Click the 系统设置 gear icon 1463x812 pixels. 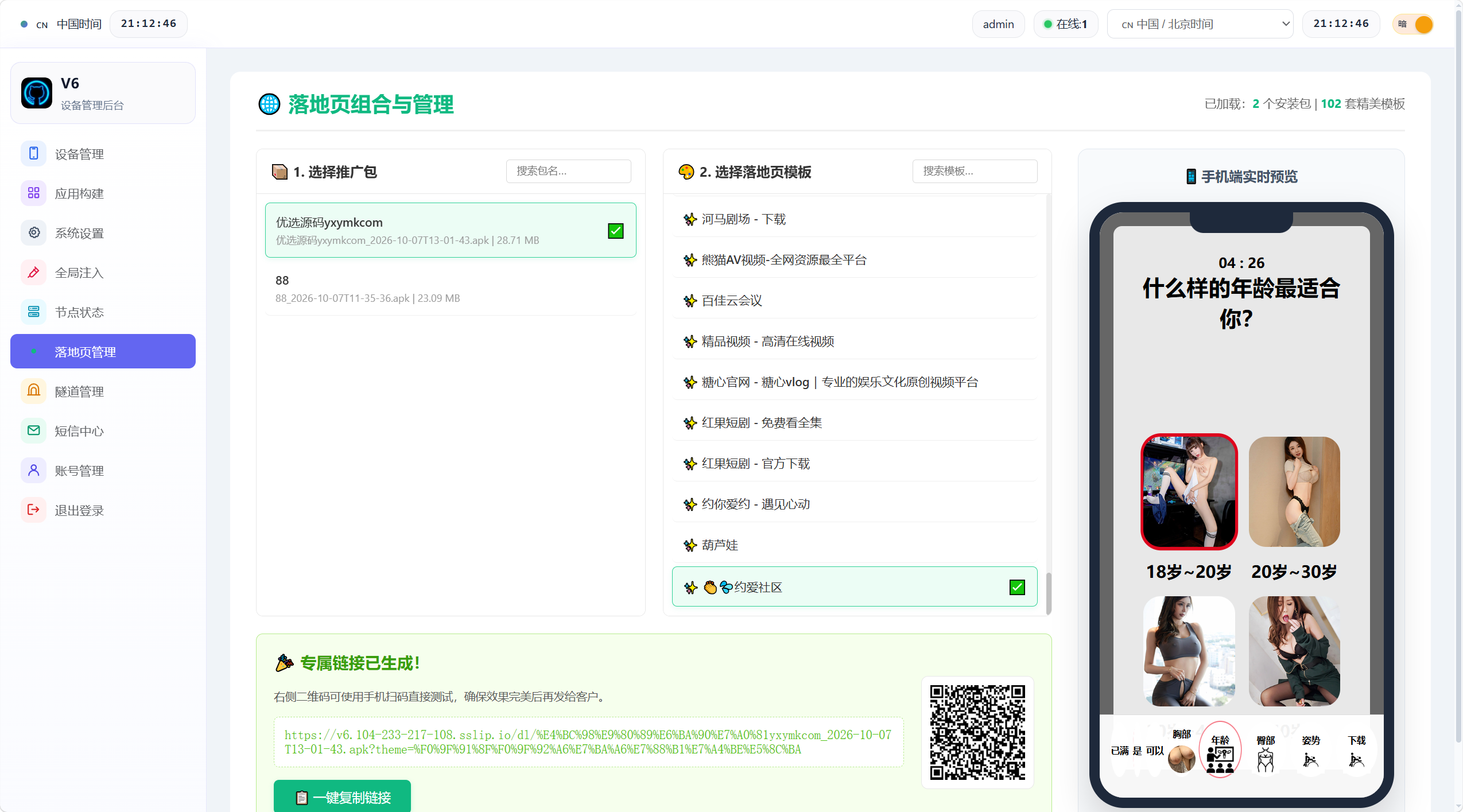click(x=34, y=233)
